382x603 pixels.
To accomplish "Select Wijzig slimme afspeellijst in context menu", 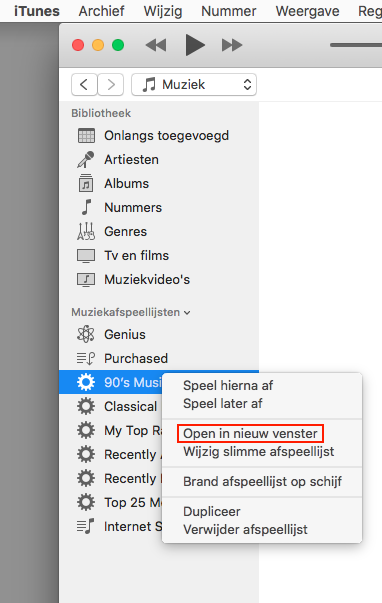I will [x=259, y=451].
